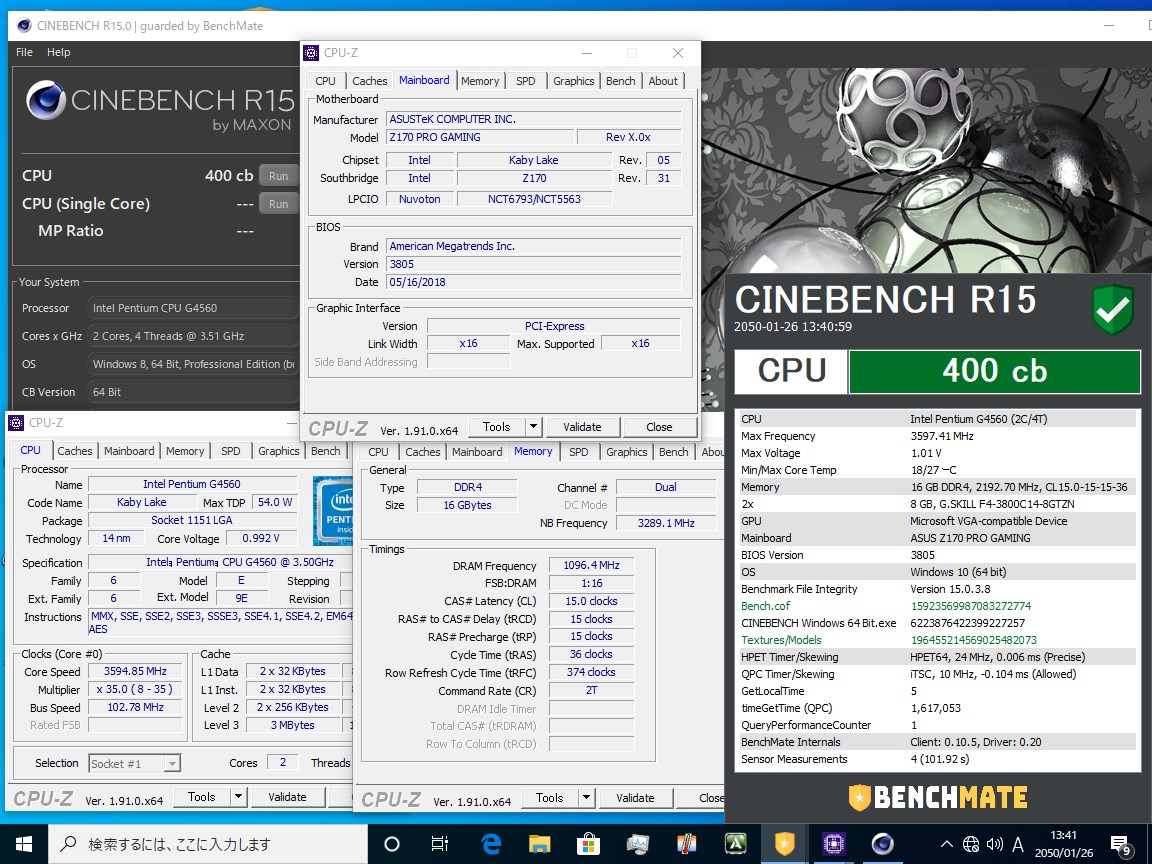Viewport: 1152px width, 864px height.
Task: Open the Tools dropdown arrow in CPU-Z Mainboard window
Action: pos(534,427)
